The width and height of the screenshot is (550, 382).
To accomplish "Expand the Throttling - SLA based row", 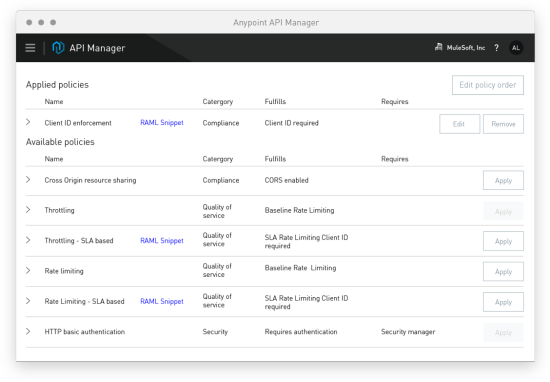I will tap(28, 240).
